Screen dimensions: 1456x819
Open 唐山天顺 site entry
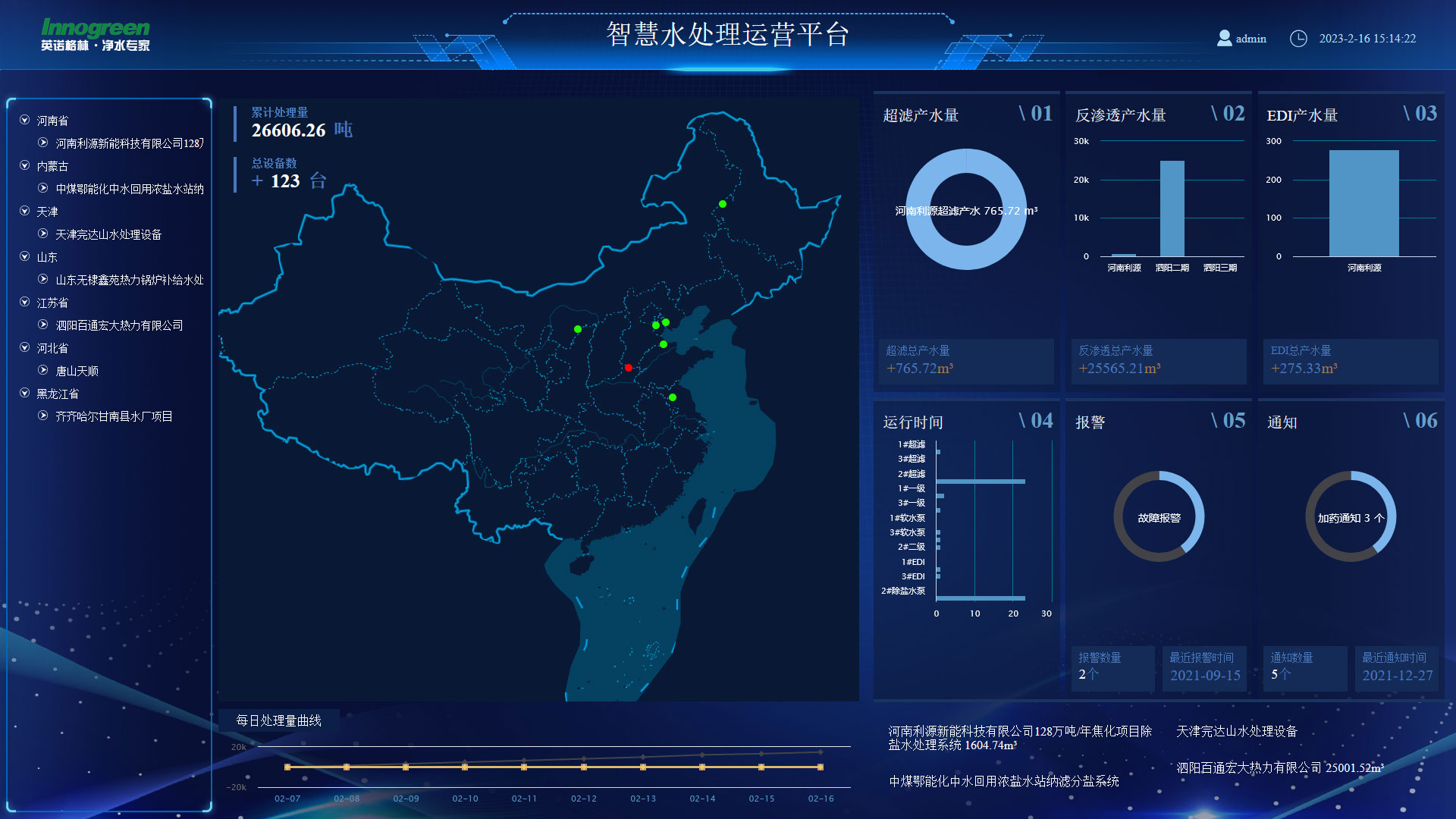click(x=77, y=371)
